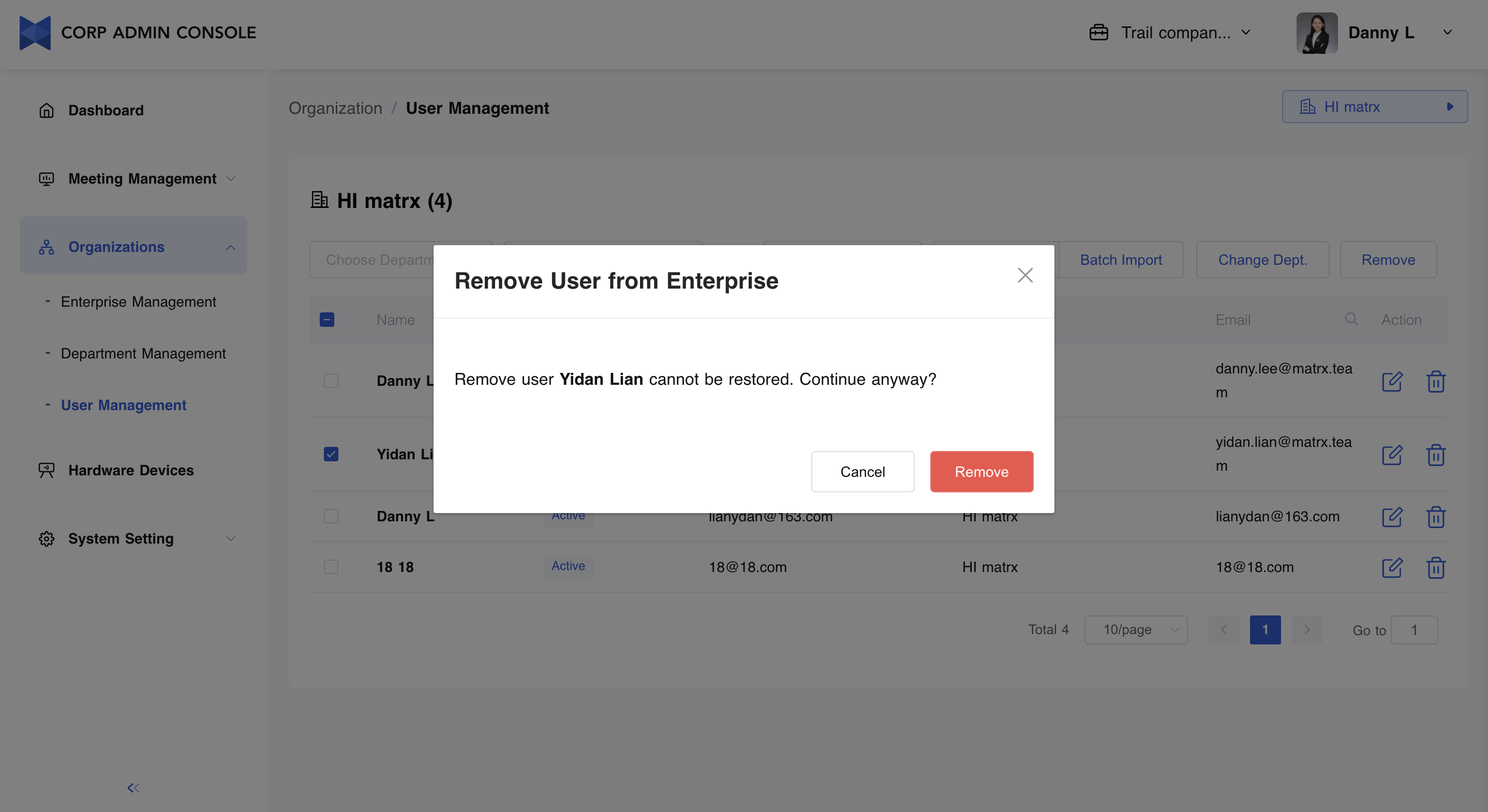This screenshot has height=812, width=1488.
Task: Click the edit icon for the 18 18 user
Action: [x=1392, y=567]
